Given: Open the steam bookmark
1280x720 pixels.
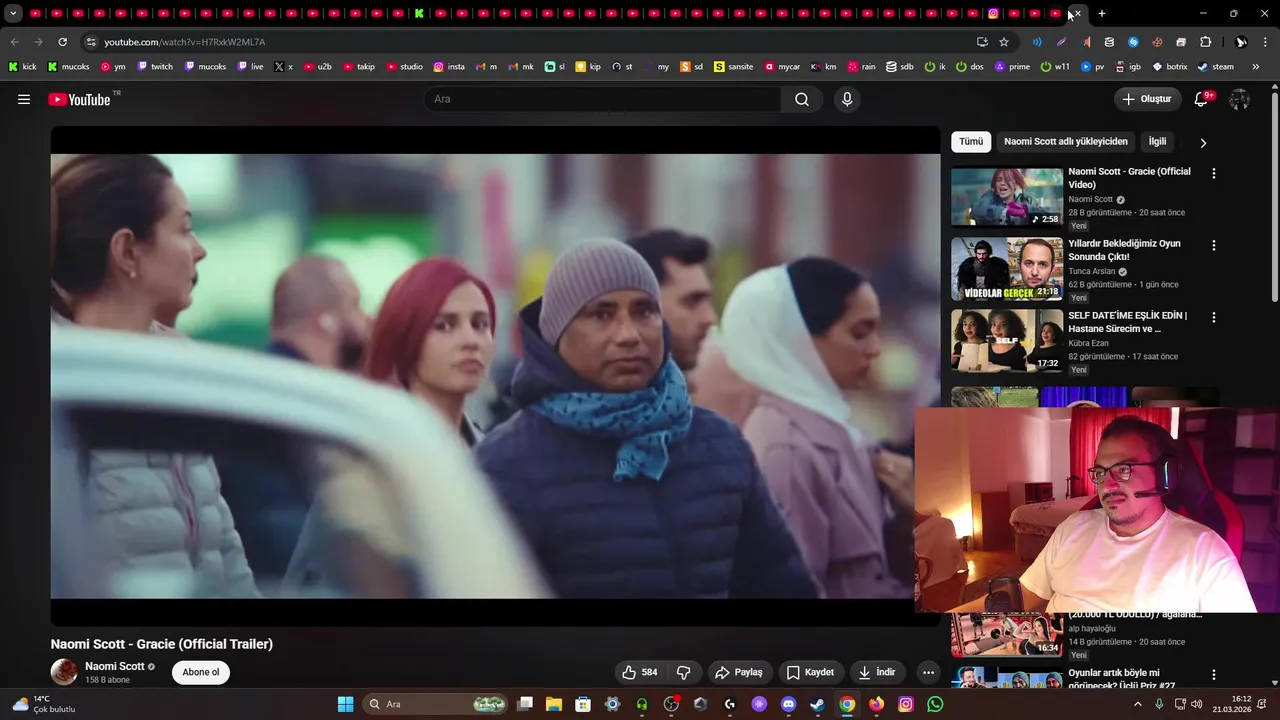Looking at the screenshot, I should click(x=1215, y=67).
